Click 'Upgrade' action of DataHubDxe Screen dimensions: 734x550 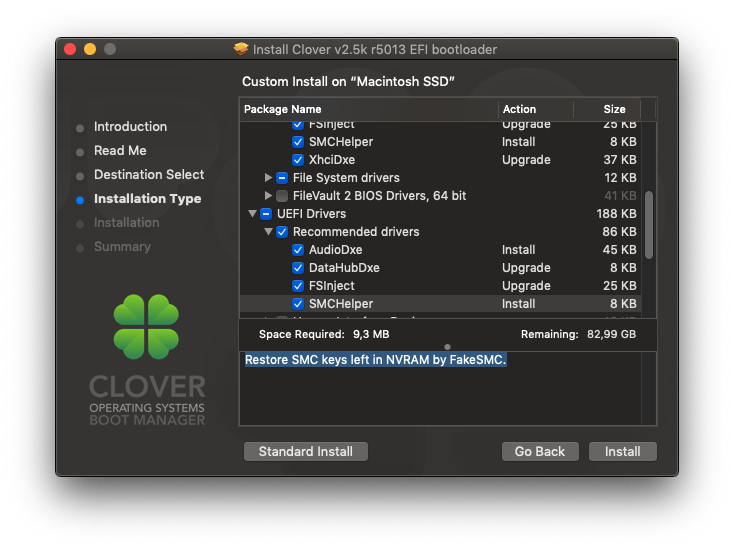(x=526, y=268)
